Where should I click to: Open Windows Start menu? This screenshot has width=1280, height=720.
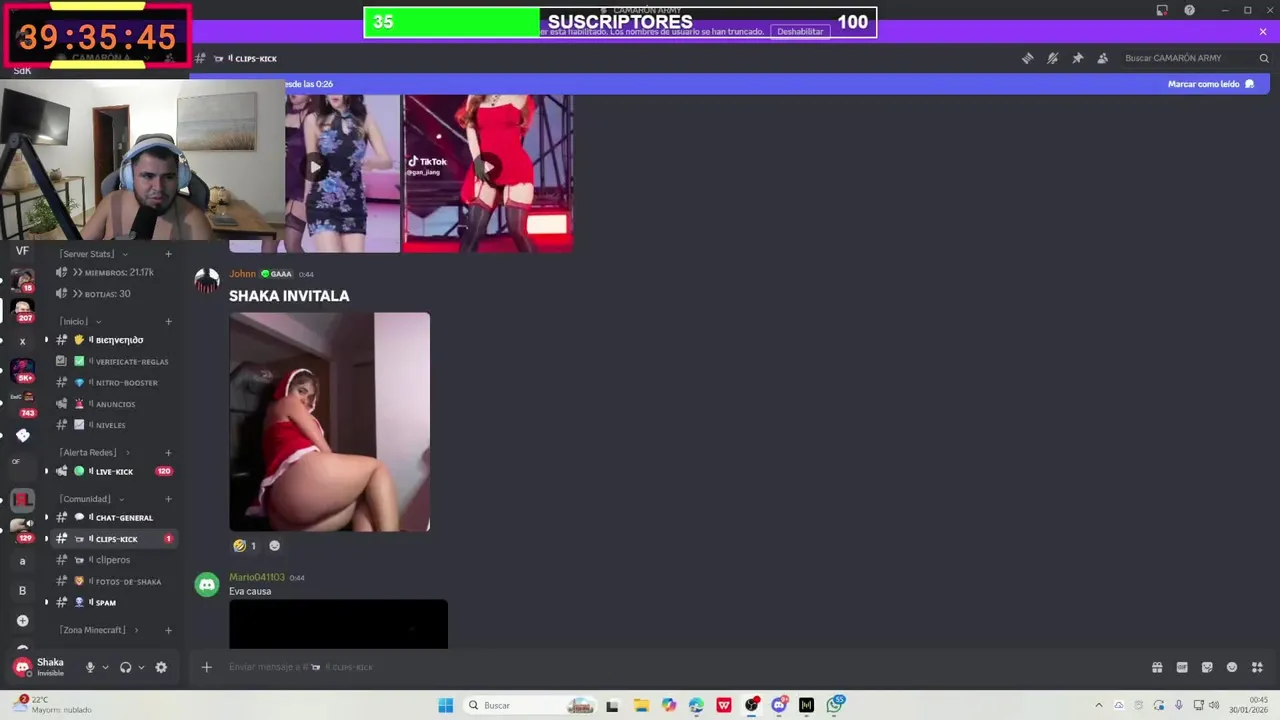point(445,705)
